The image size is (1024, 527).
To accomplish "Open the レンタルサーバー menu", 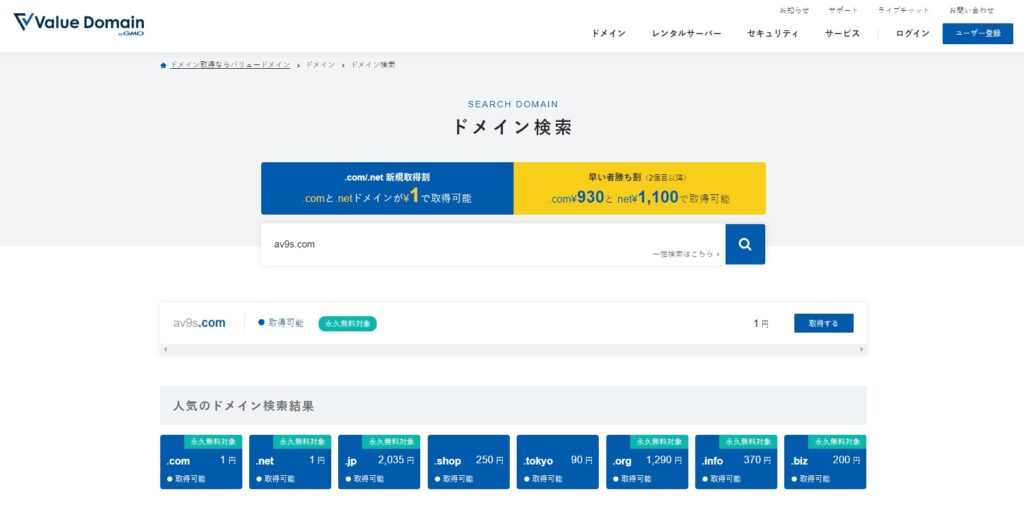I will click(x=686, y=33).
